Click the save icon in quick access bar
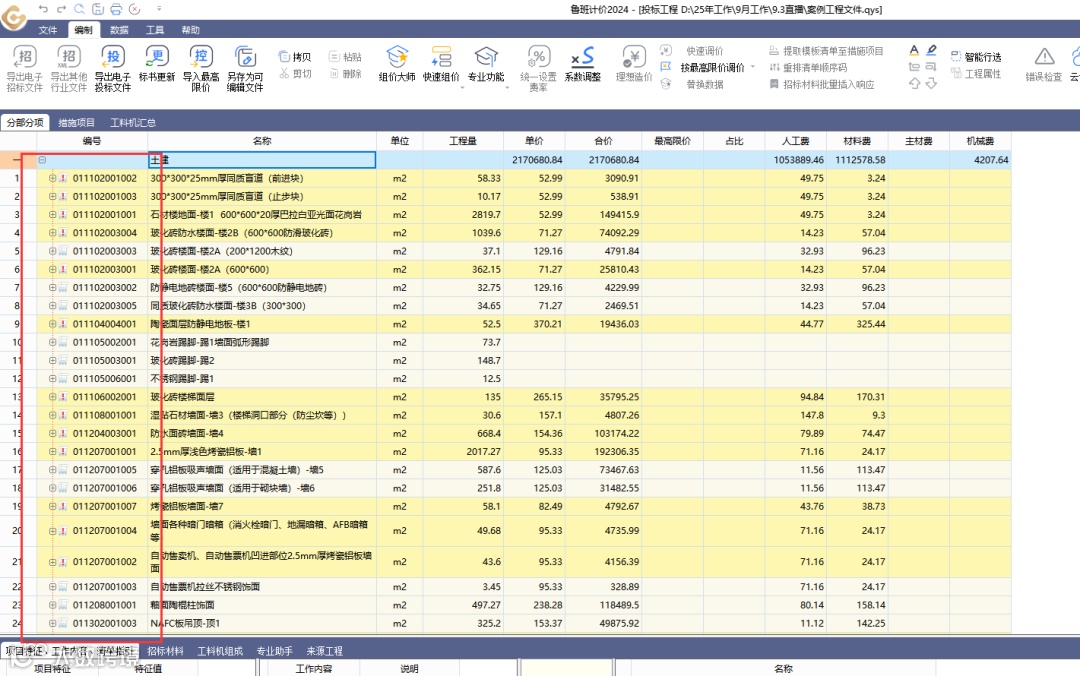This screenshot has width=1080, height=676. pos(98,9)
